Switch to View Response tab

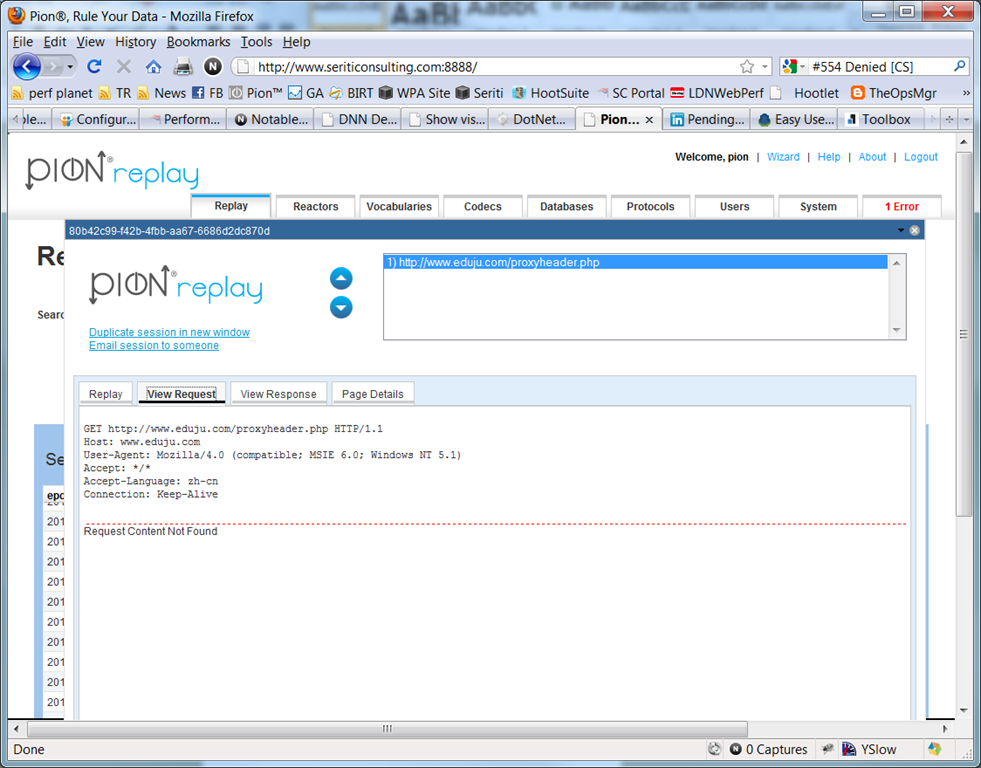coord(278,394)
